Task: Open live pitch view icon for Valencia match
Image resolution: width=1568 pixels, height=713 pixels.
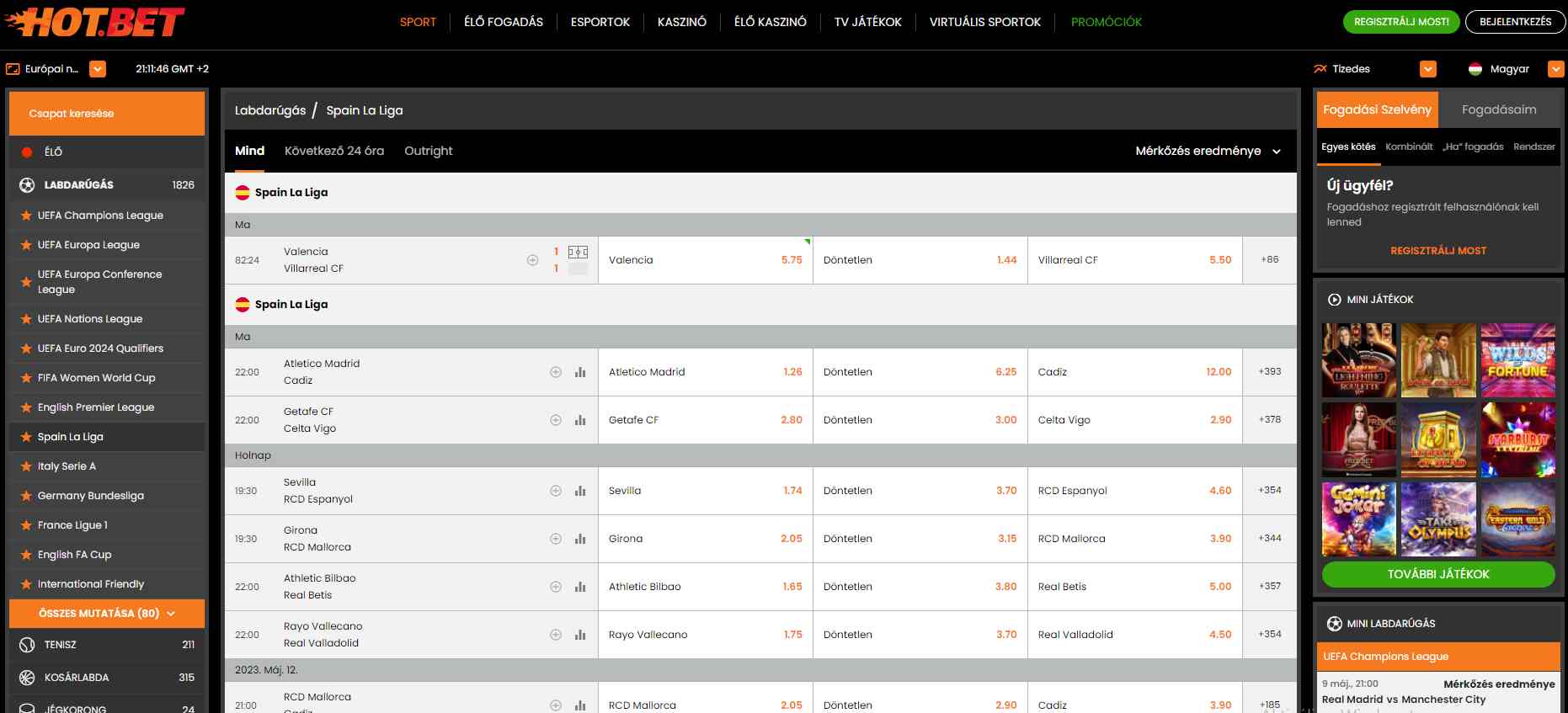Action: (x=578, y=252)
